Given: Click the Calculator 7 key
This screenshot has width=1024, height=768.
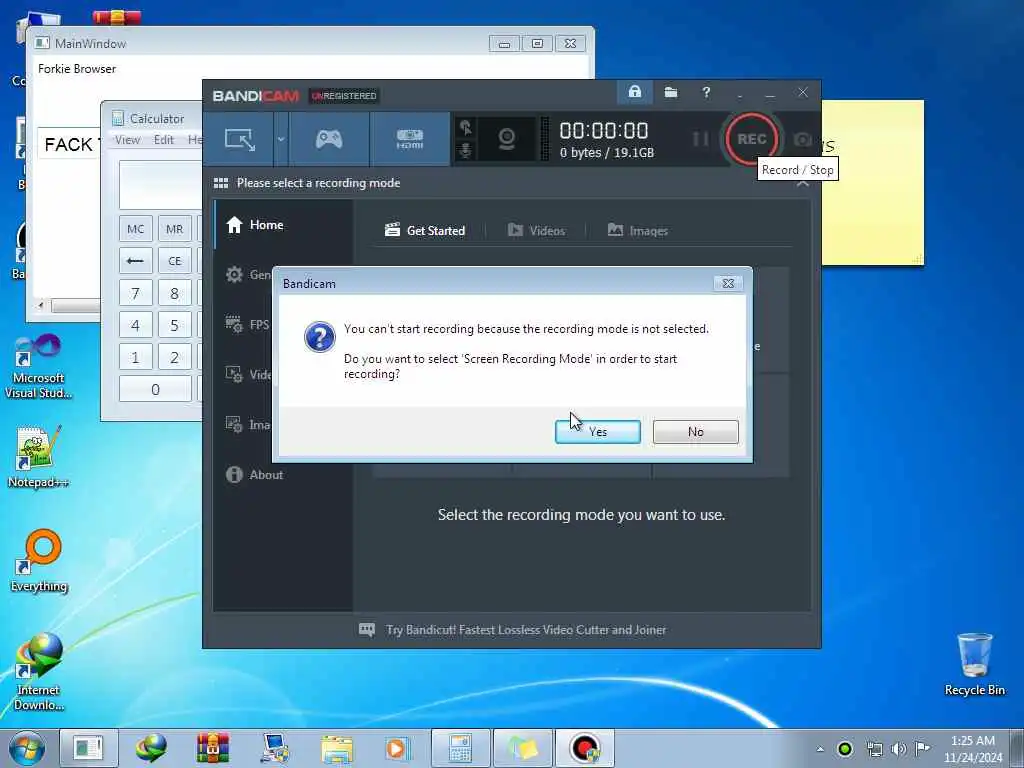Looking at the screenshot, I should coord(136,293).
